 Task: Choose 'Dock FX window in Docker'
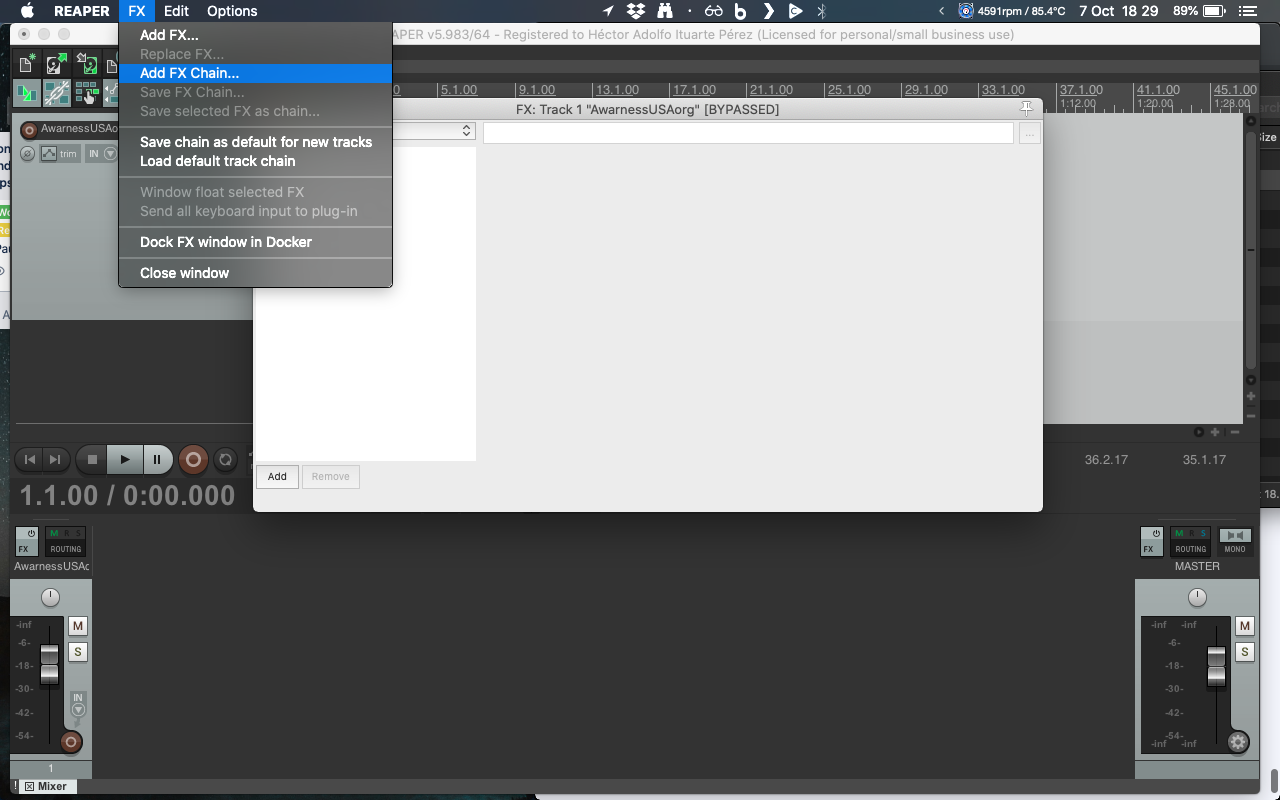(225, 242)
